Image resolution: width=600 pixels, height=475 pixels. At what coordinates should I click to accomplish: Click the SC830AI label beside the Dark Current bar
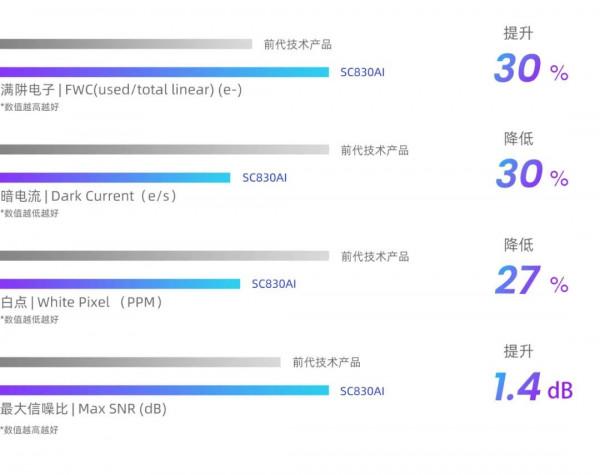pyautogui.click(x=265, y=178)
